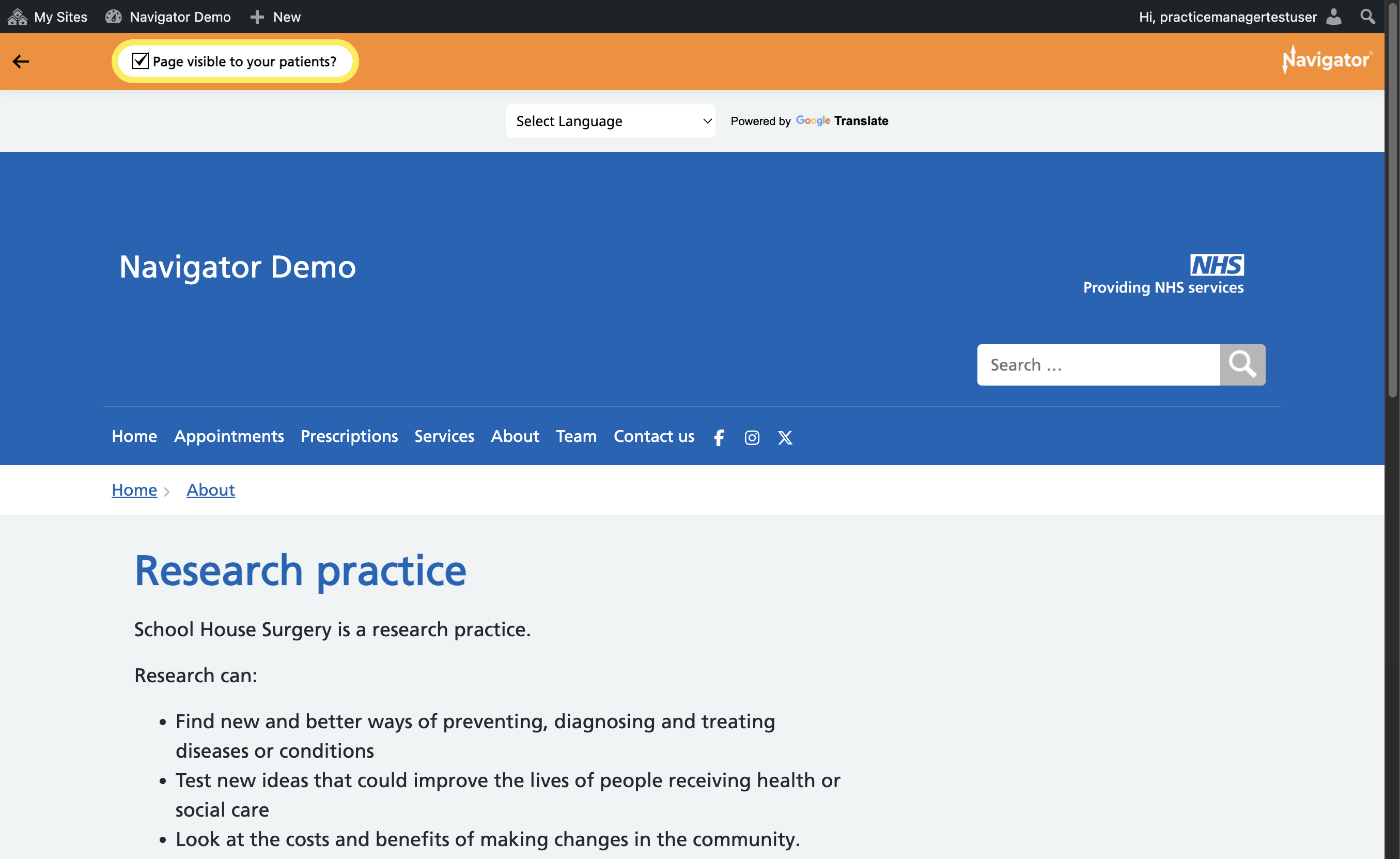Click the NHS logo
The width and height of the screenshot is (1400, 859).
[1217, 265]
